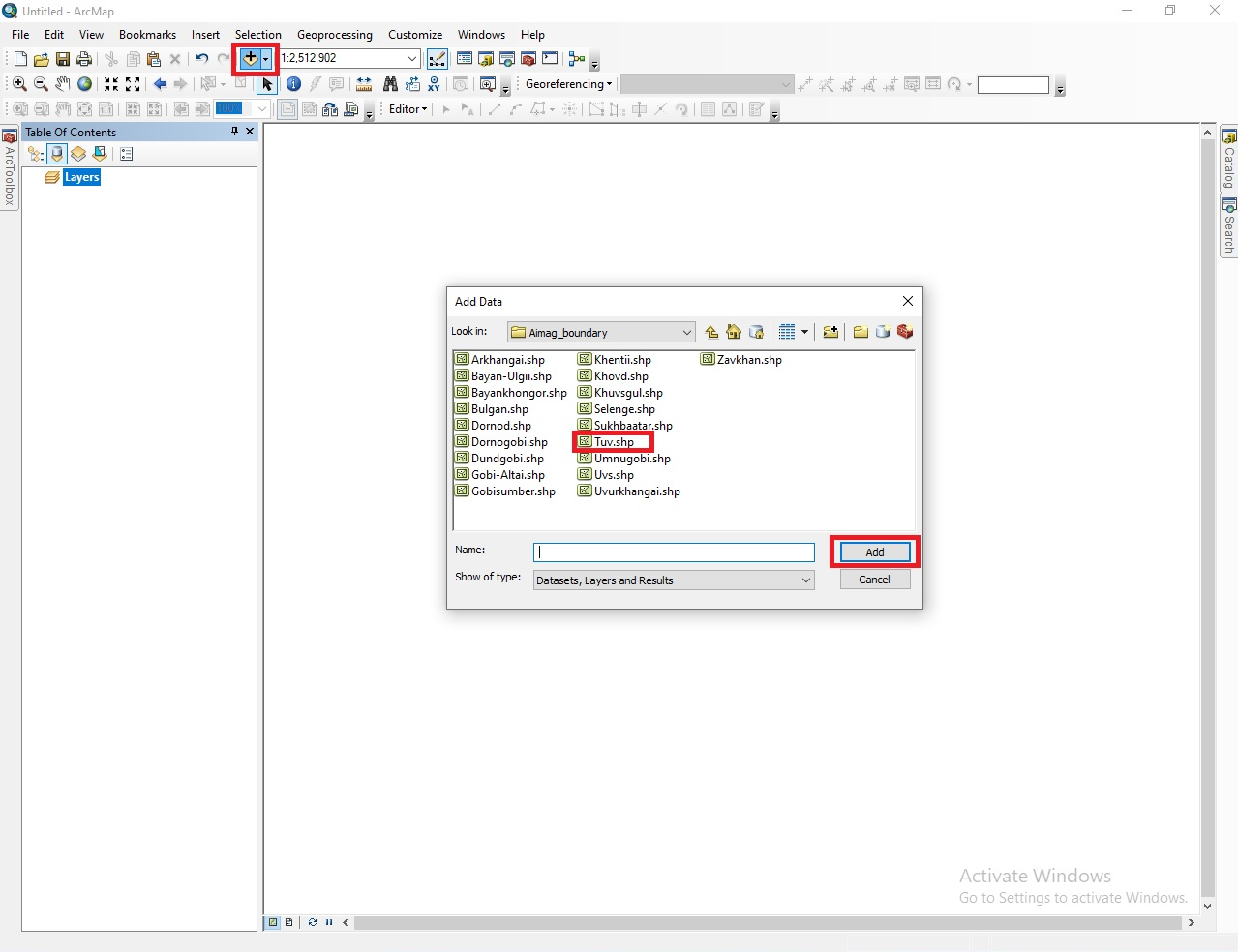This screenshot has width=1238, height=952.
Task: Click the Cancel button
Action: pos(875,580)
